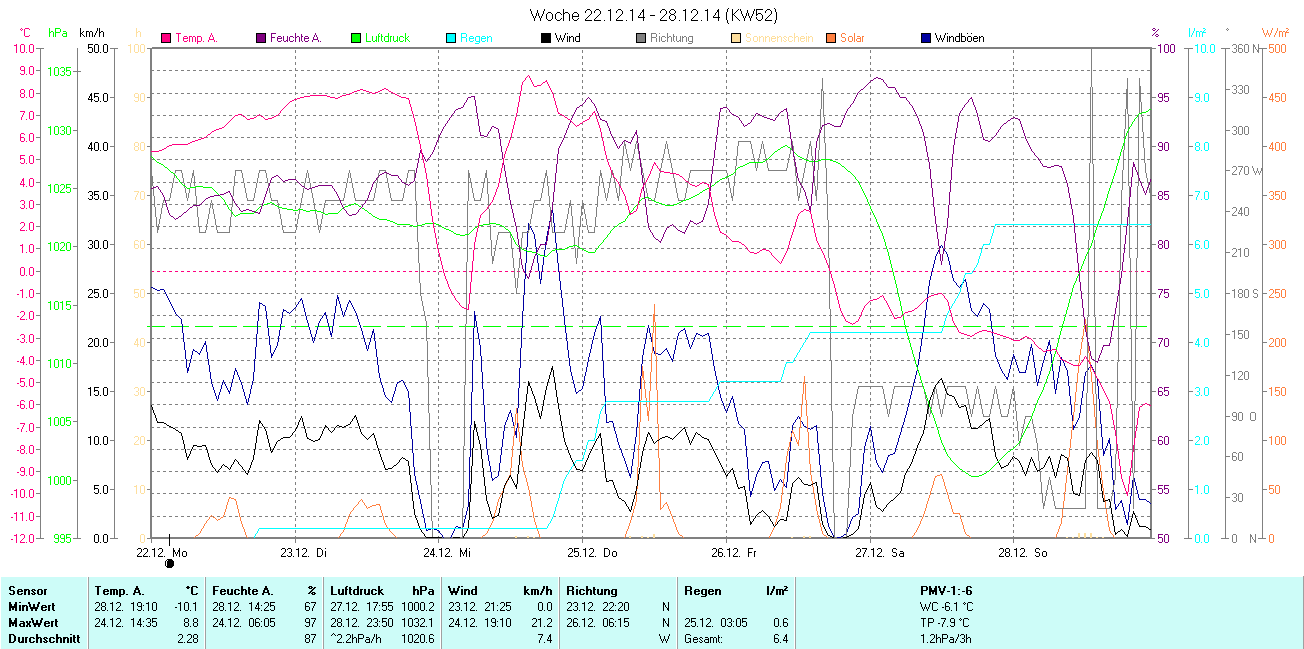
Task: Click the '23.12. 22:20' direction timestamp
Action: [598, 607]
